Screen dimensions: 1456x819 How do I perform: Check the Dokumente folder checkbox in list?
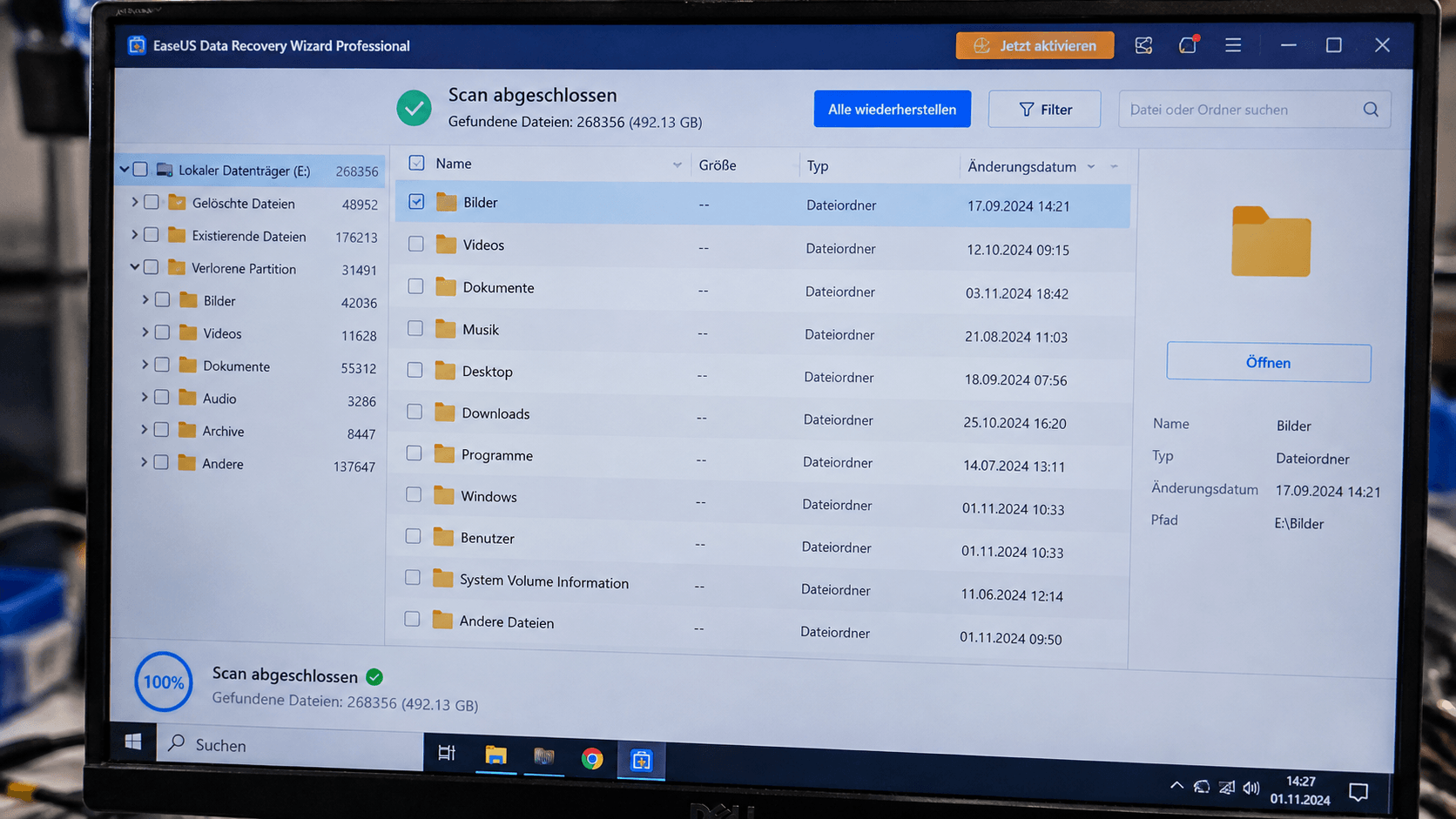pos(415,286)
